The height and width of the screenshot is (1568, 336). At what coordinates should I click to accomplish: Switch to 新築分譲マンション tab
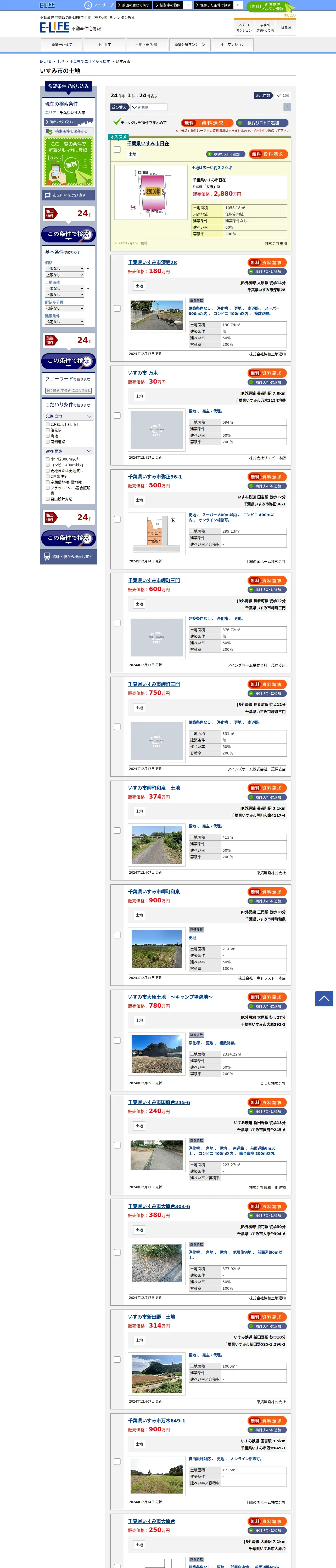click(x=190, y=44)
